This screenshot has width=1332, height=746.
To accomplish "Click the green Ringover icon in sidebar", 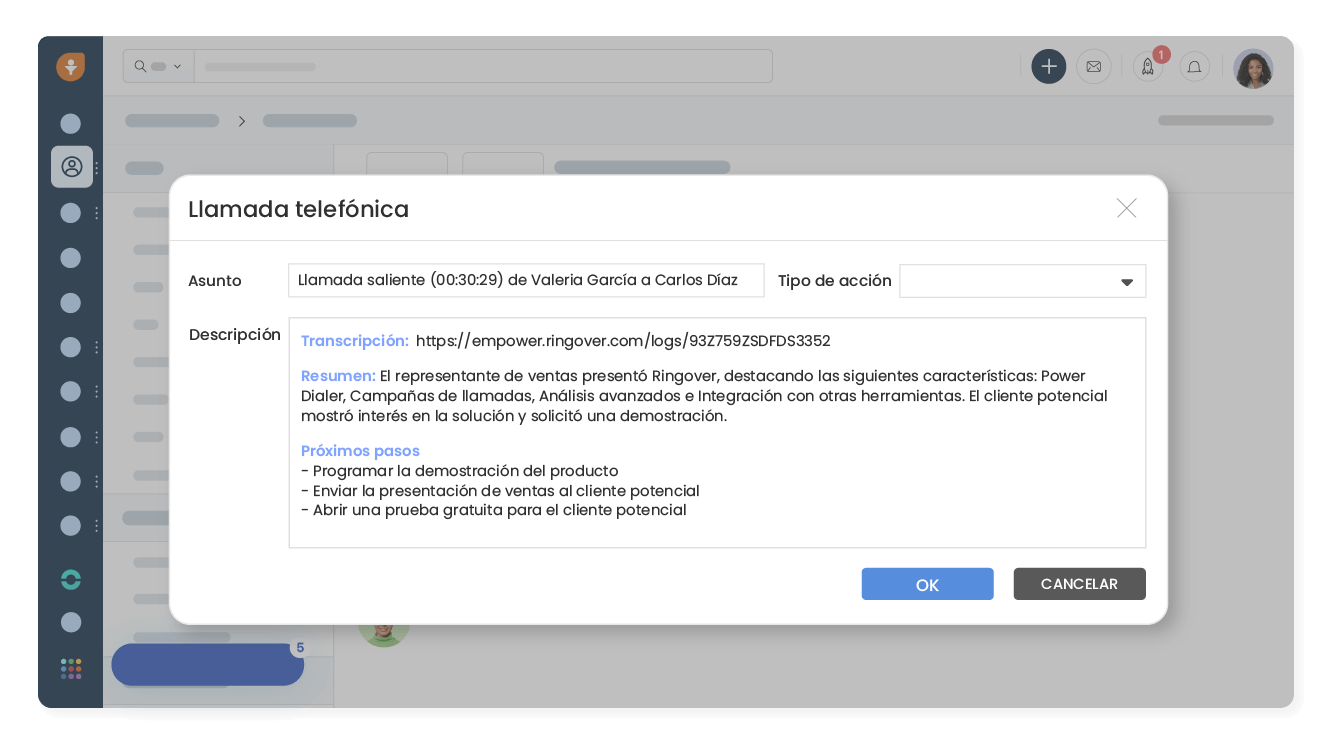I will tap(70, 579).
